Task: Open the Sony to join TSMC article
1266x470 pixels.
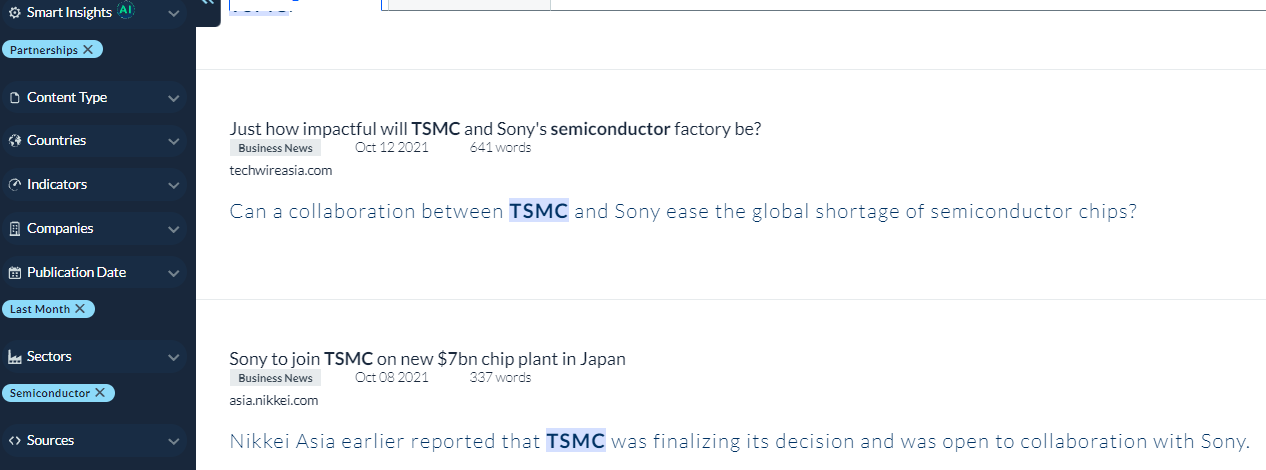Action: (x=427, y=359)
